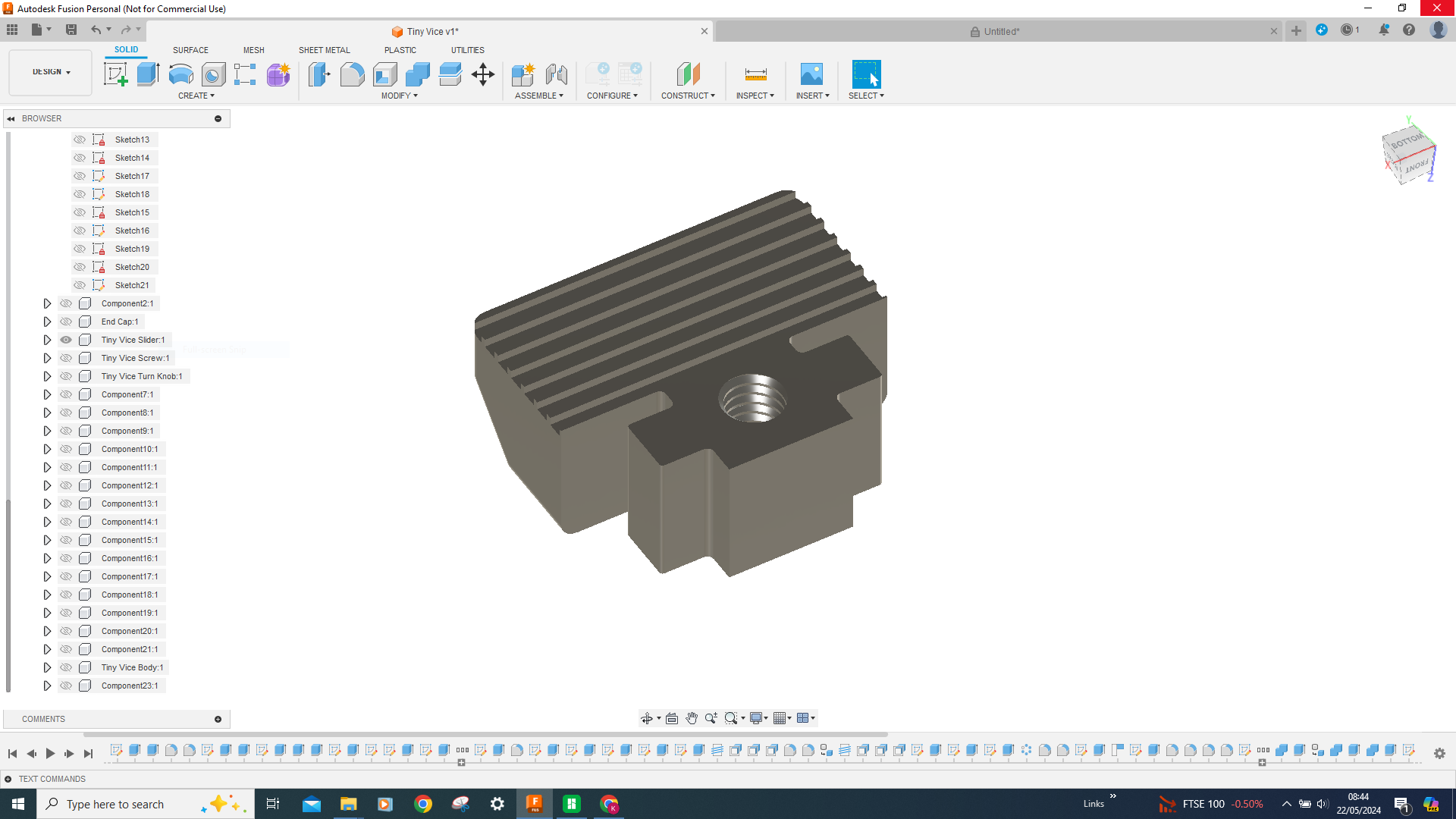1456x819 pixels.
Task: Switch to the PLASTIC tab
Action: (400, 50)
